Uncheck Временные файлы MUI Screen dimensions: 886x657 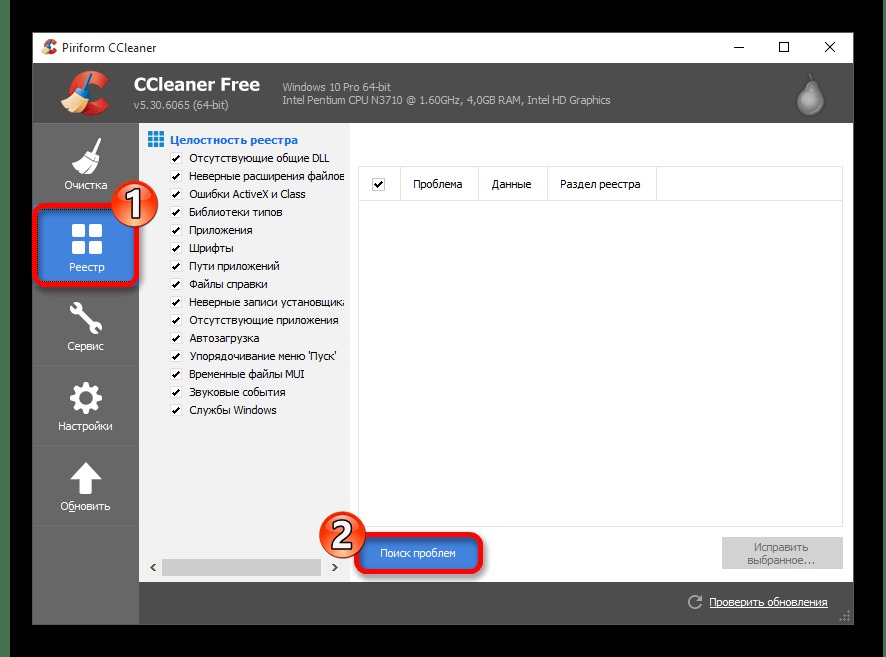click(x=176, y=375)
